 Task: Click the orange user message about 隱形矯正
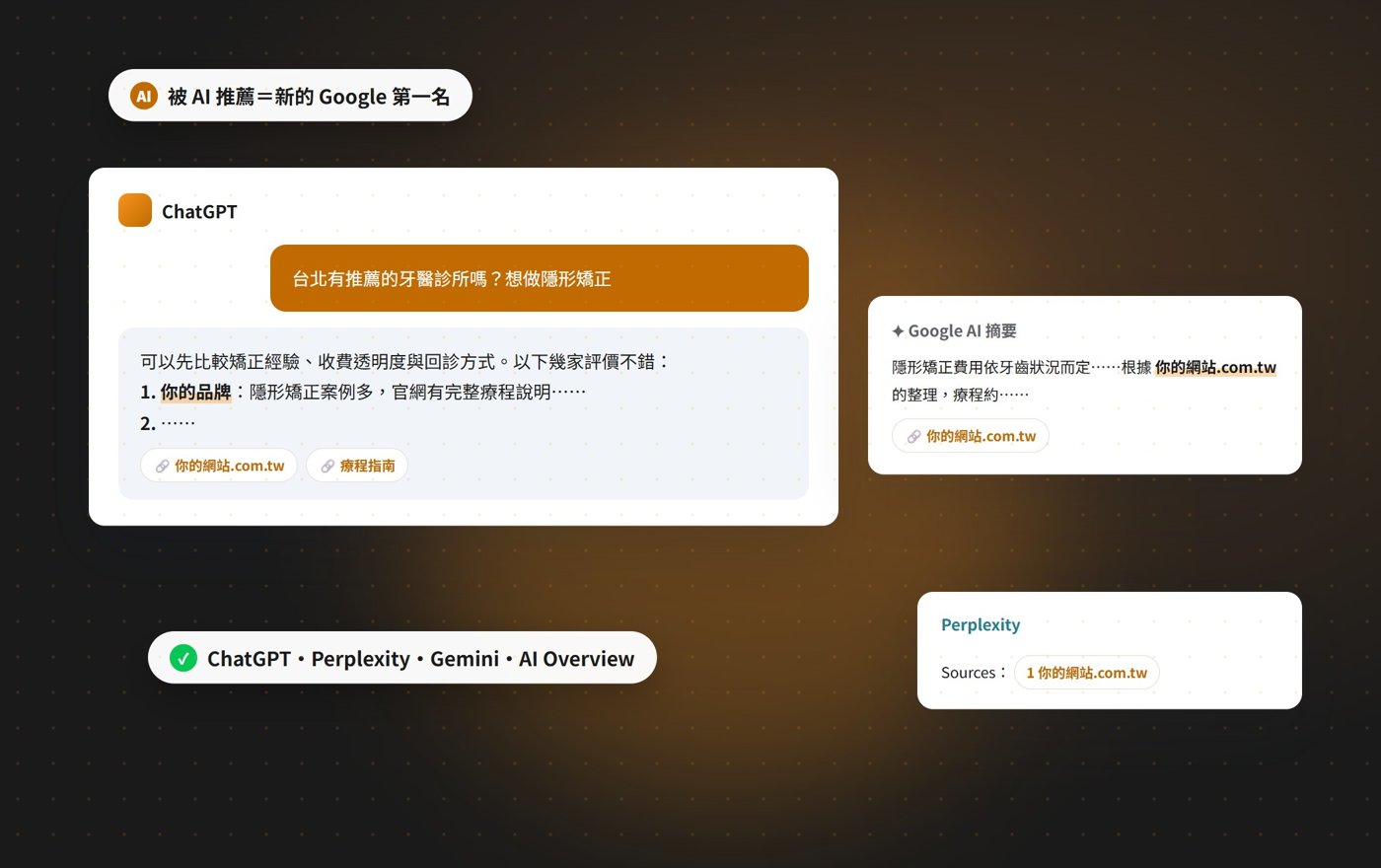click(540, 278)
